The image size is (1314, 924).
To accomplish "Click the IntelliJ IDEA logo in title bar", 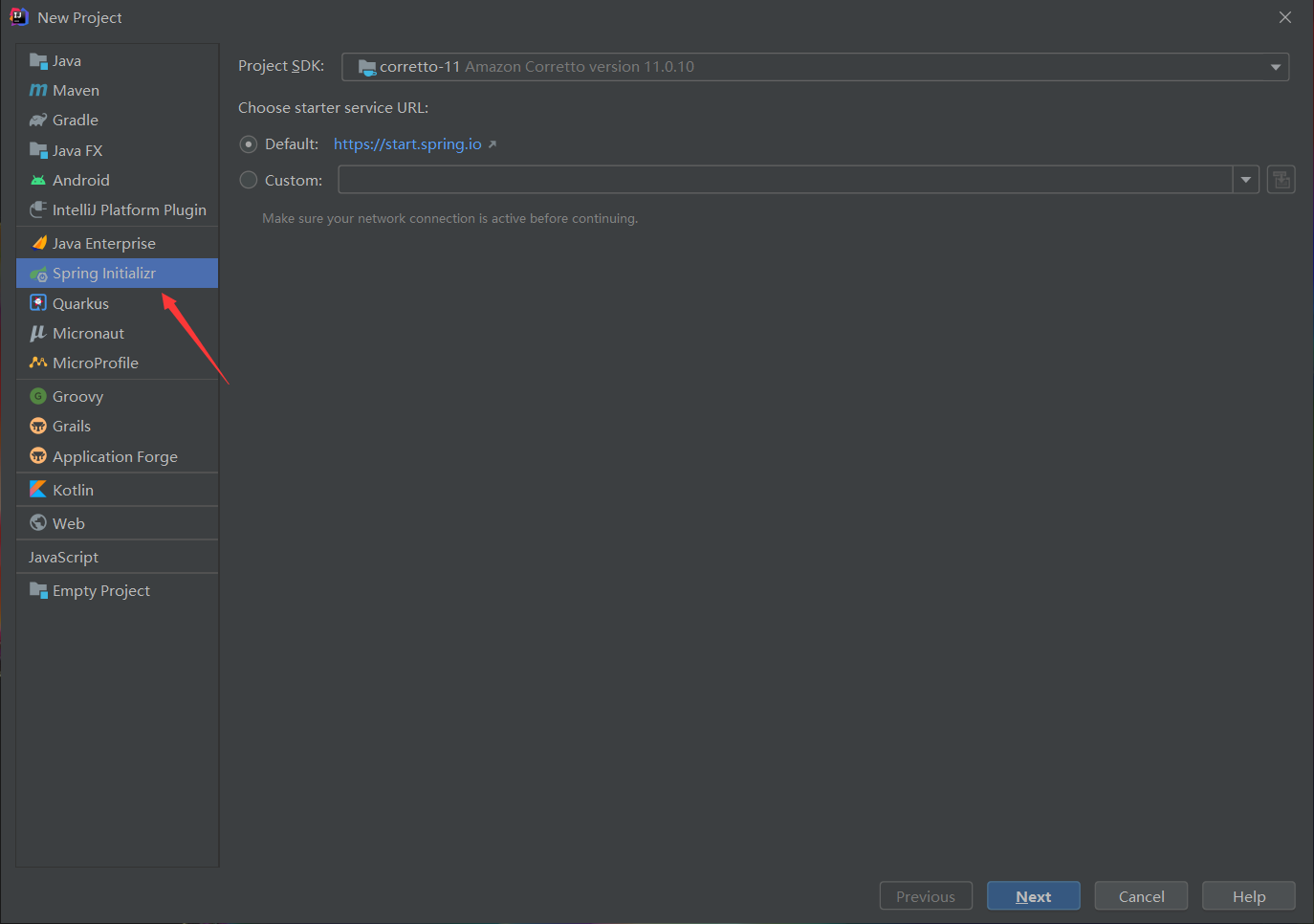I will click(x=18, y=17).
